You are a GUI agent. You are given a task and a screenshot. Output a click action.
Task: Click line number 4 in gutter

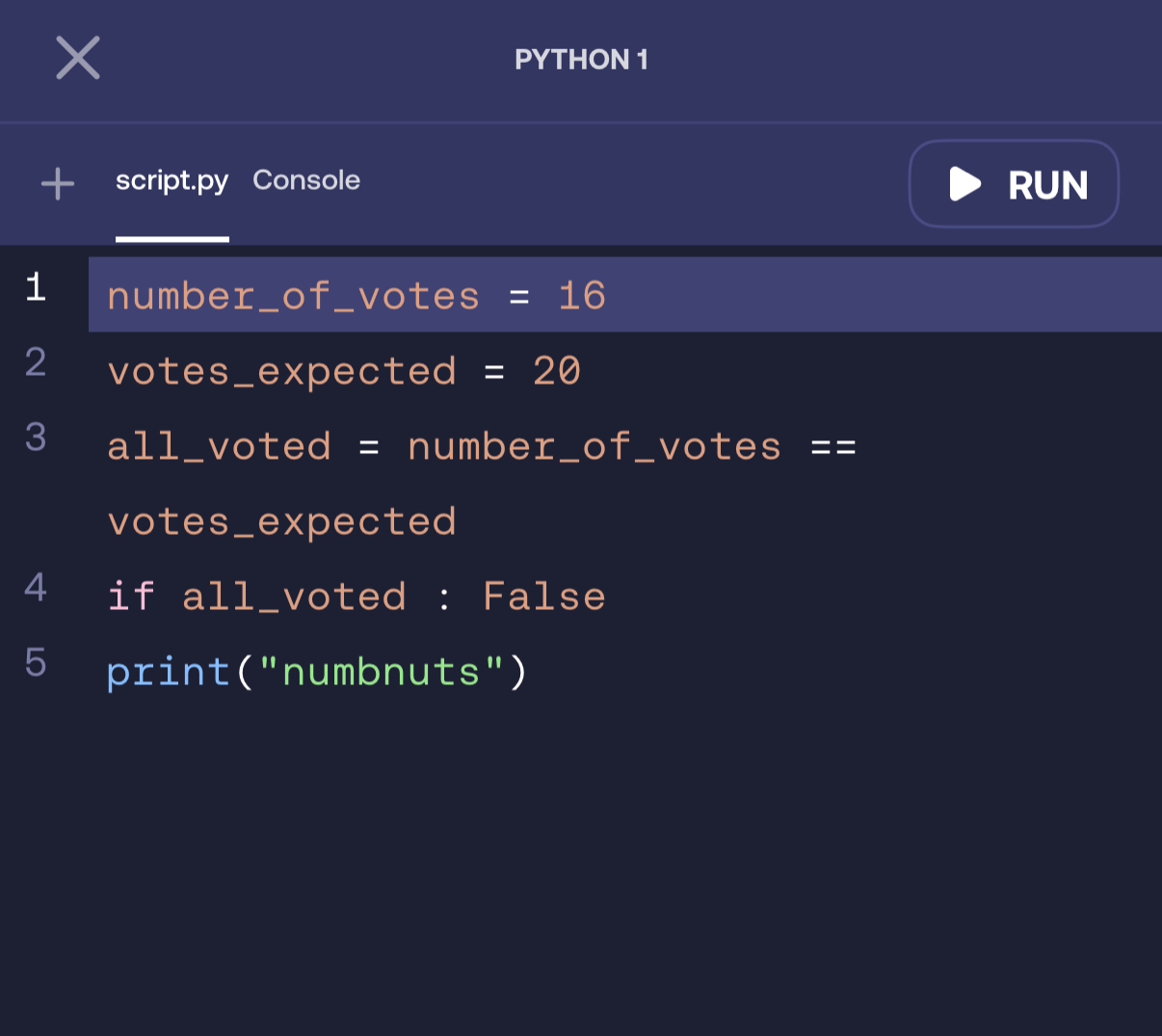pyautogui.click(x=36, y=588)
